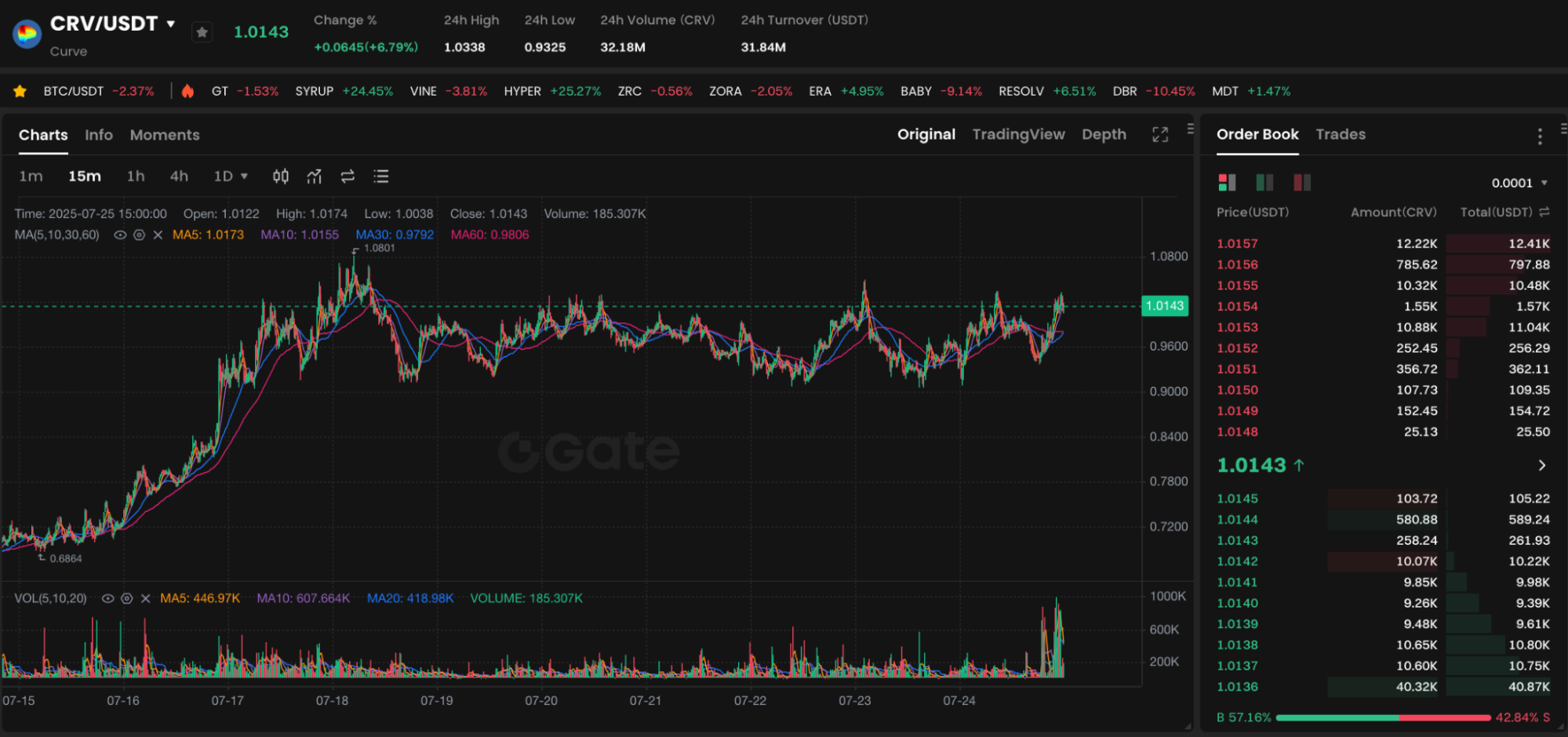Click the buy/sell ratio bar
Image resolution: width=1568 pixels, height=737 pixels.
pos(1384,717)
